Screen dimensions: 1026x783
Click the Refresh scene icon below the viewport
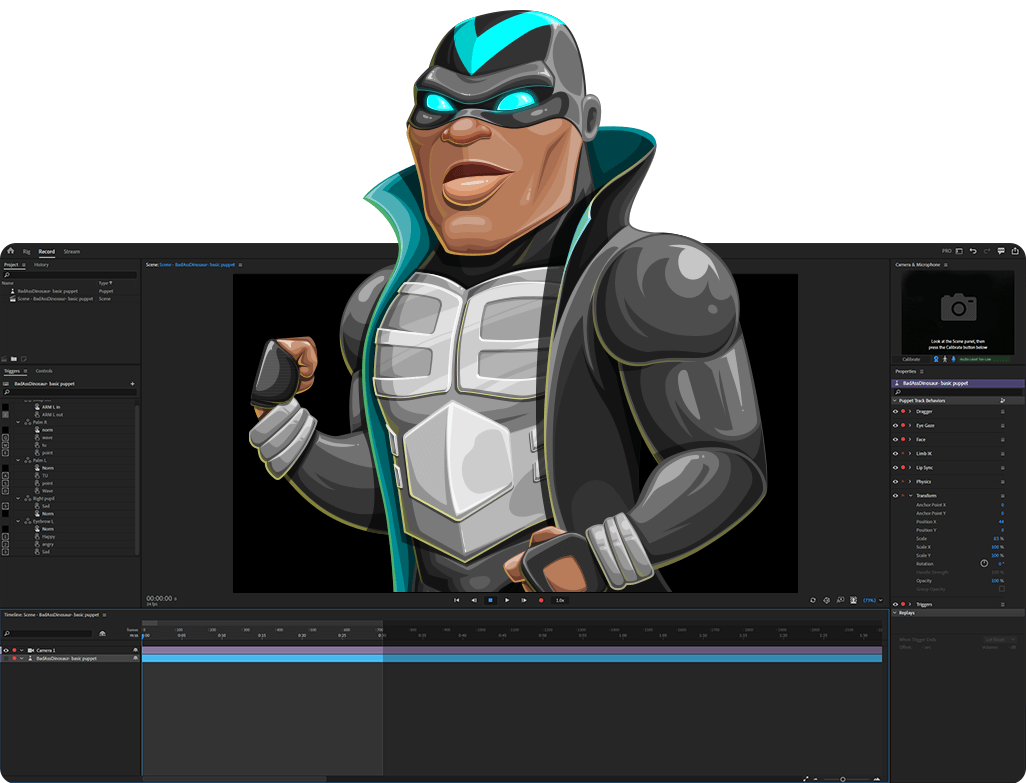813,600
